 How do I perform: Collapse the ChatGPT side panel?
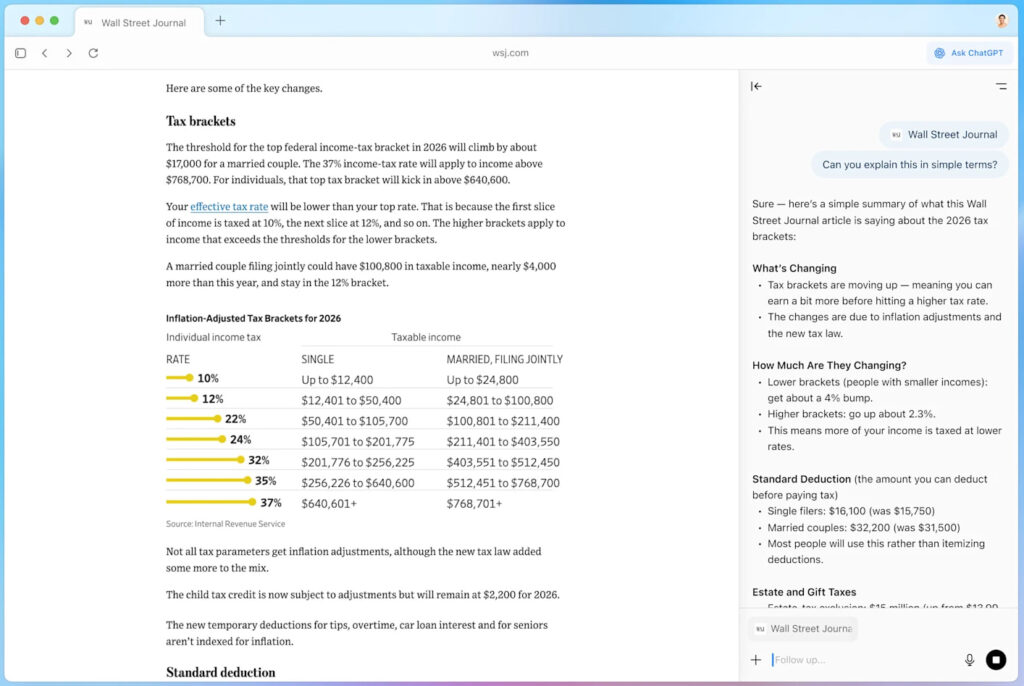756,87
